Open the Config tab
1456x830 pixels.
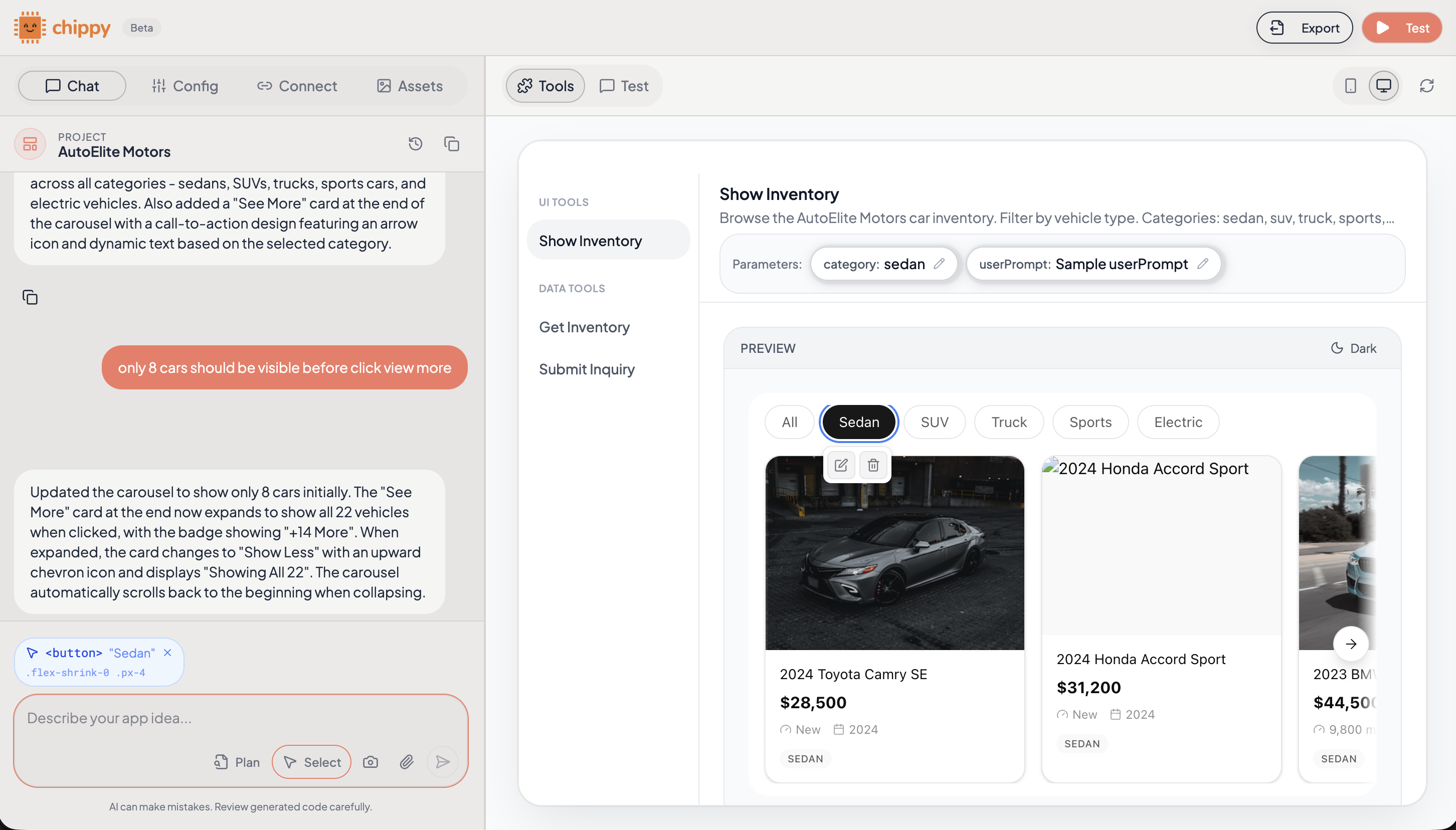tap(185, 86)
